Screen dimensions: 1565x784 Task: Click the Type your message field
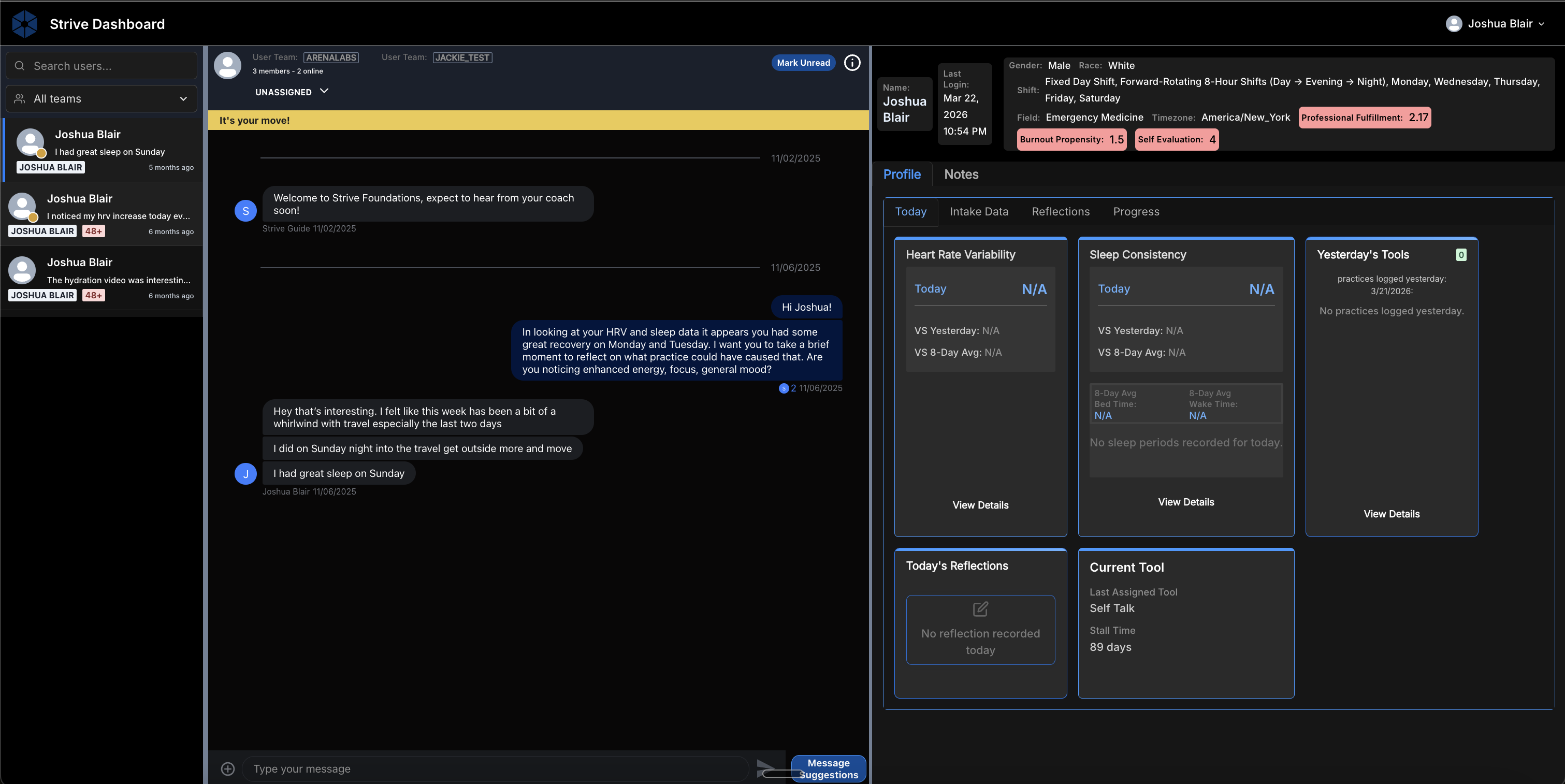click(495, 769)
